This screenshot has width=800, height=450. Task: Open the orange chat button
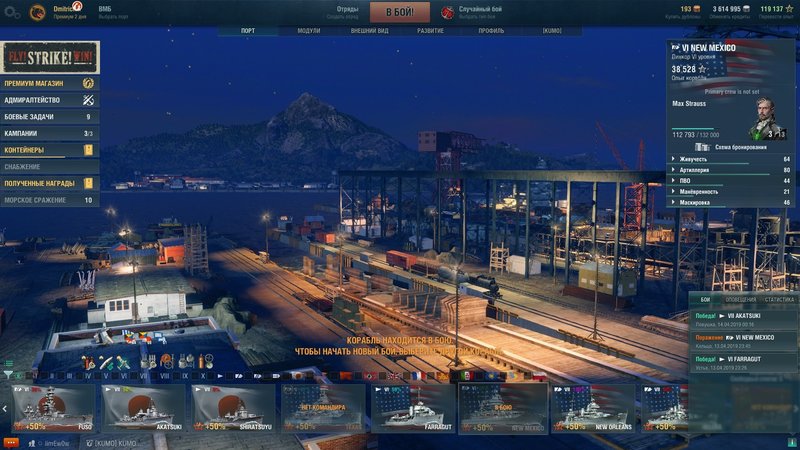tap(11, 443)
